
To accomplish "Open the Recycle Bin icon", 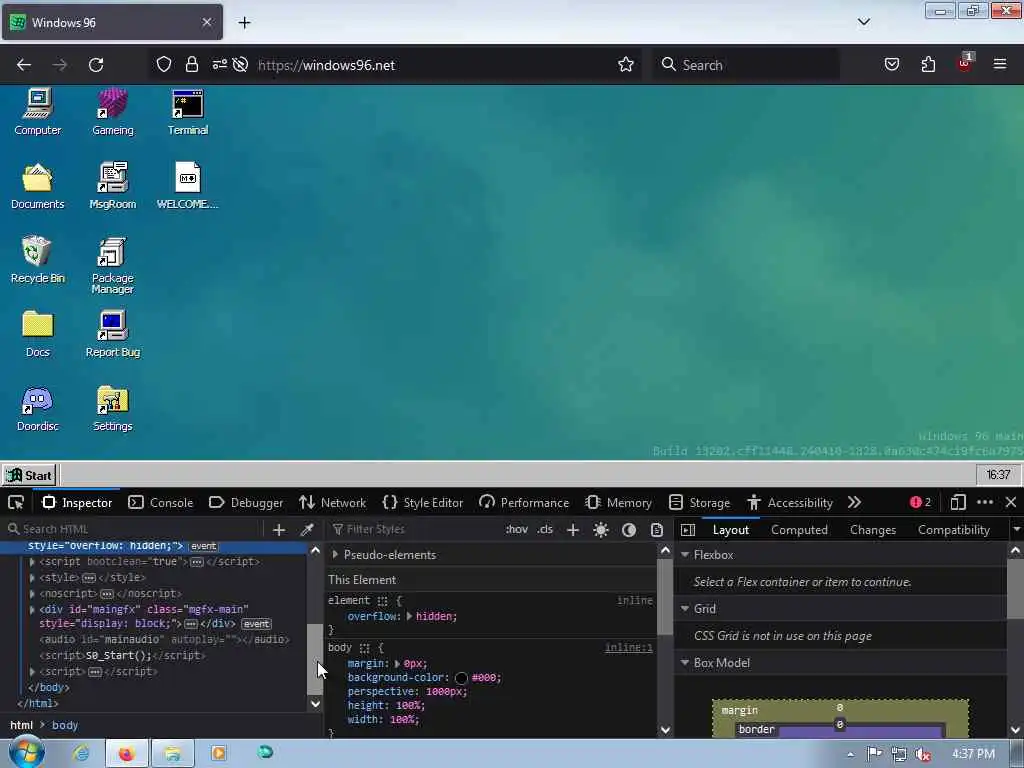I will [x=37, y=260].
